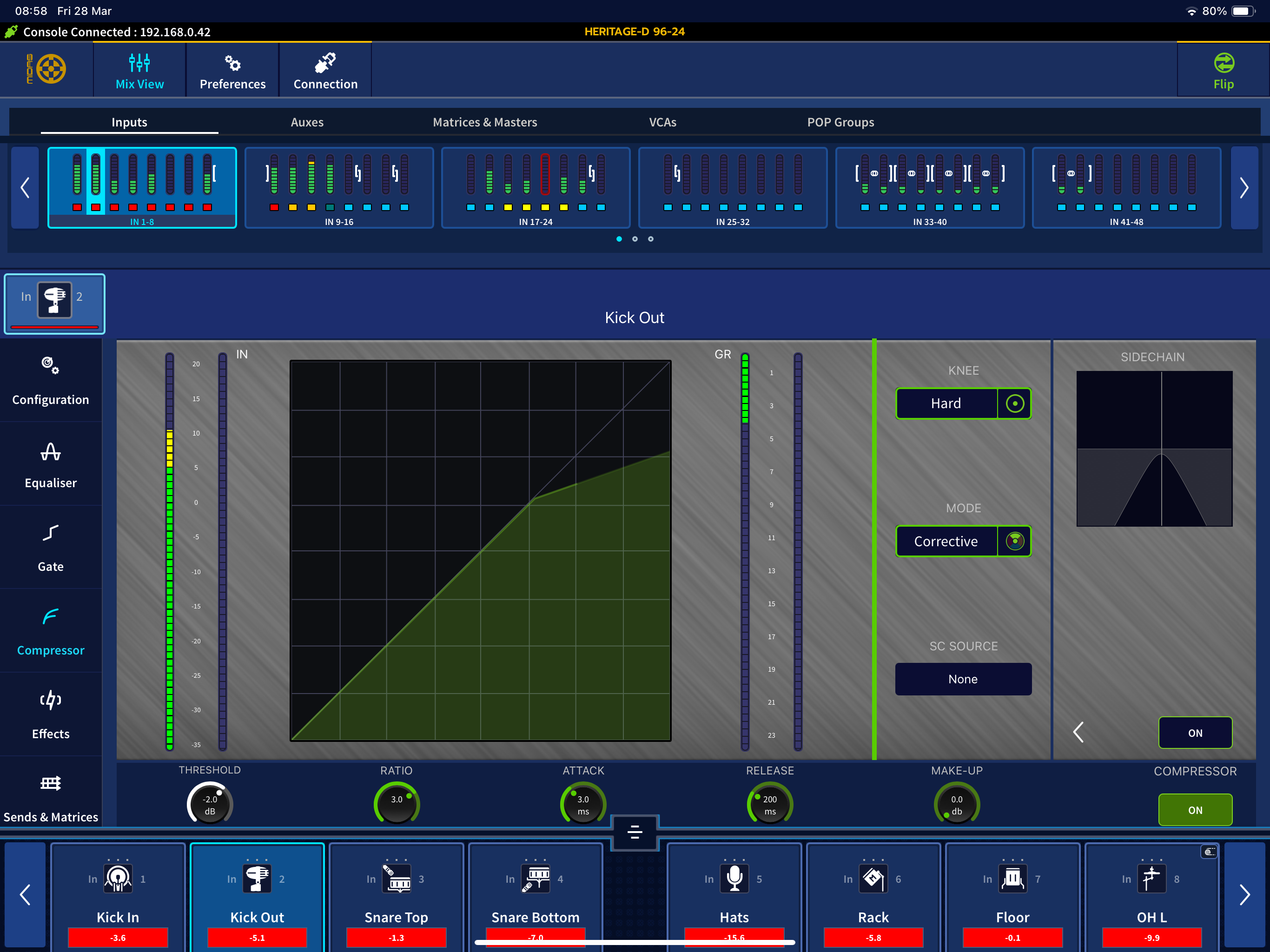Tap the third page indicator dot

pos(650,239)
